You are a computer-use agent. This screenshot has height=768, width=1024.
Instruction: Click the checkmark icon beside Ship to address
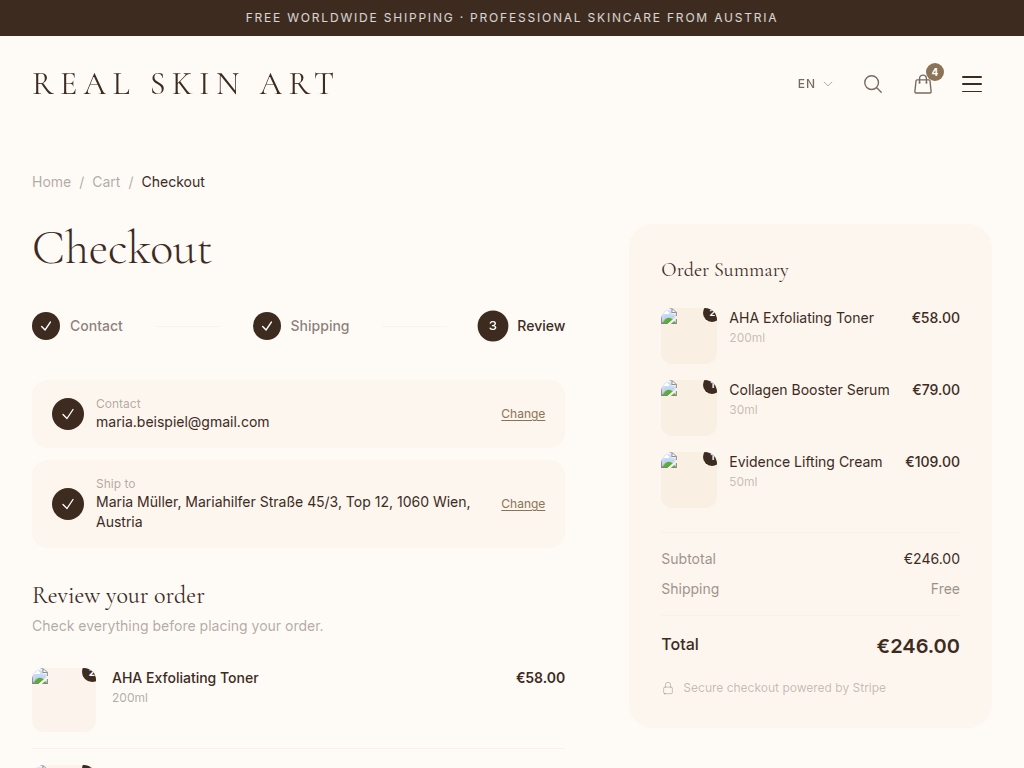click(x=68, y=504)
